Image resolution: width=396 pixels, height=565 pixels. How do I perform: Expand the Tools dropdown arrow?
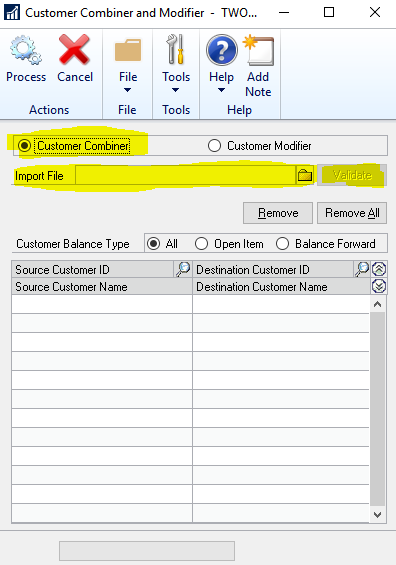[175, 90]
